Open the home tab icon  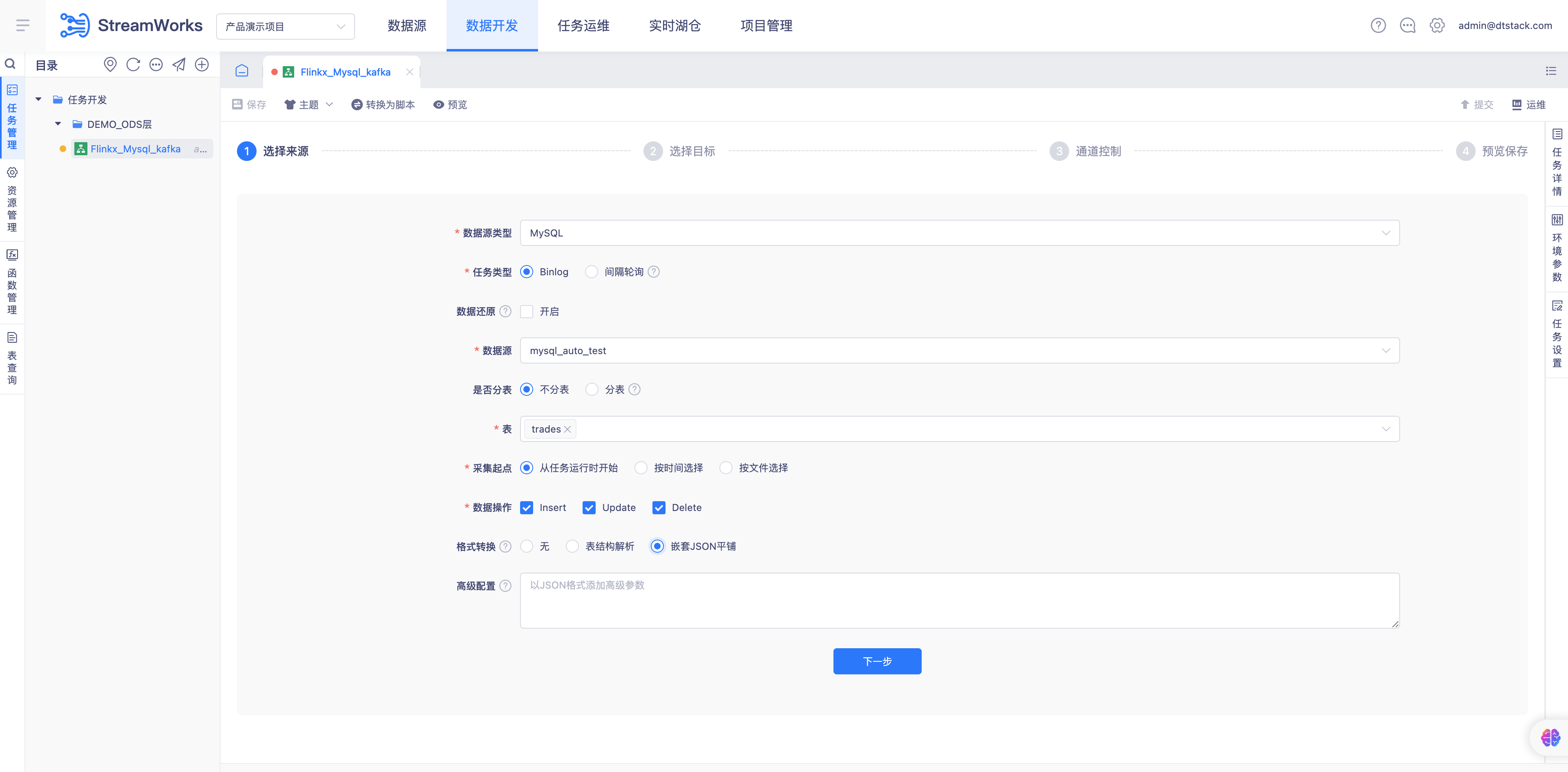coord(241,71)
